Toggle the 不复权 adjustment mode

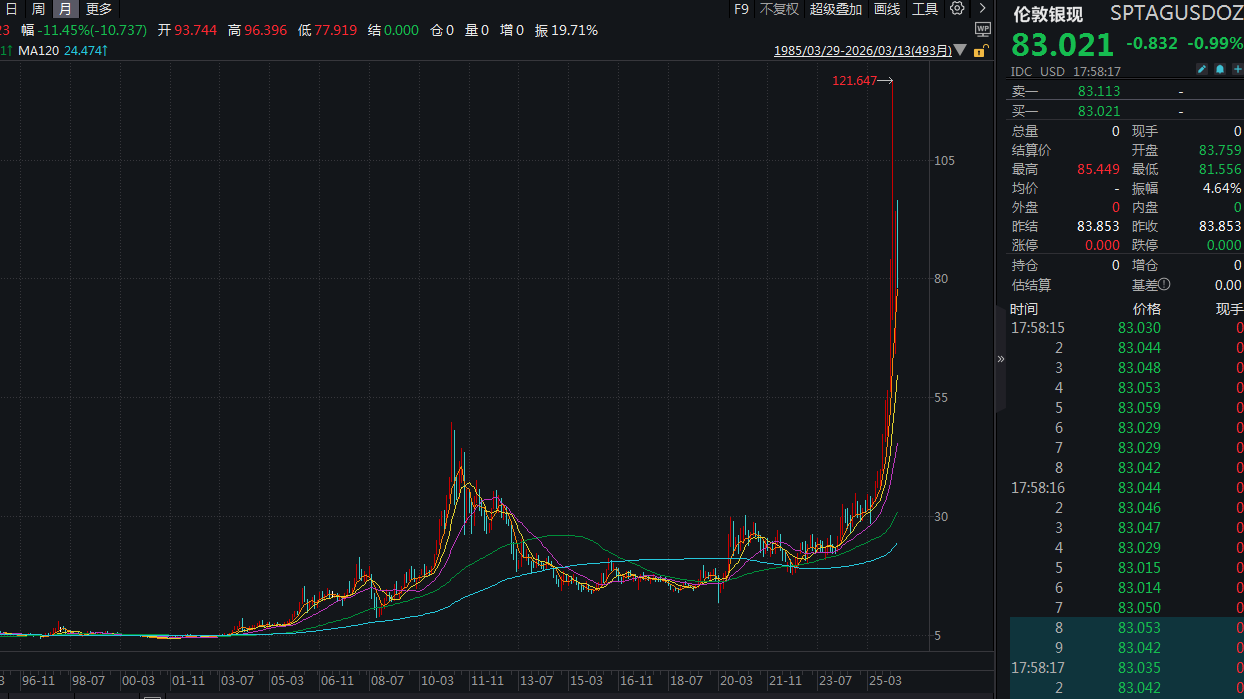pos(779,9)
